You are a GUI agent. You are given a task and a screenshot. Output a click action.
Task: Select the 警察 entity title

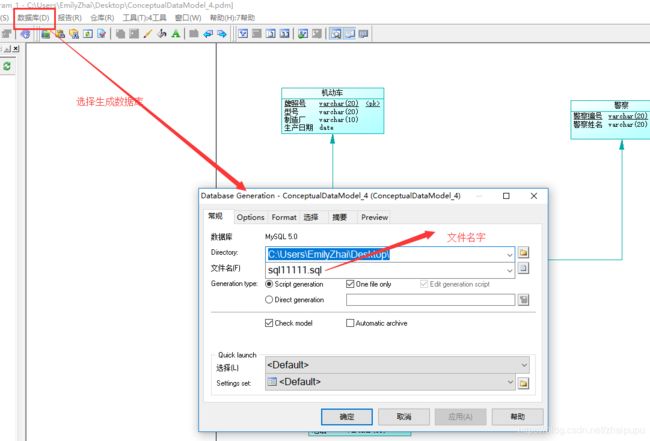click(x=621, y=105)
